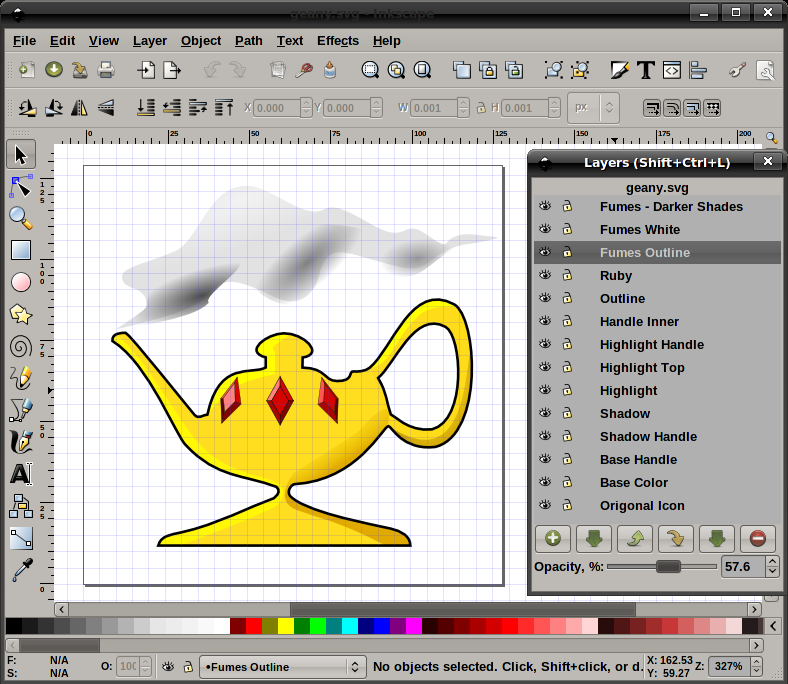This screenshot has height=684, width=788.
Task: Pick the Gradient tool
Action: click(21, 538)
